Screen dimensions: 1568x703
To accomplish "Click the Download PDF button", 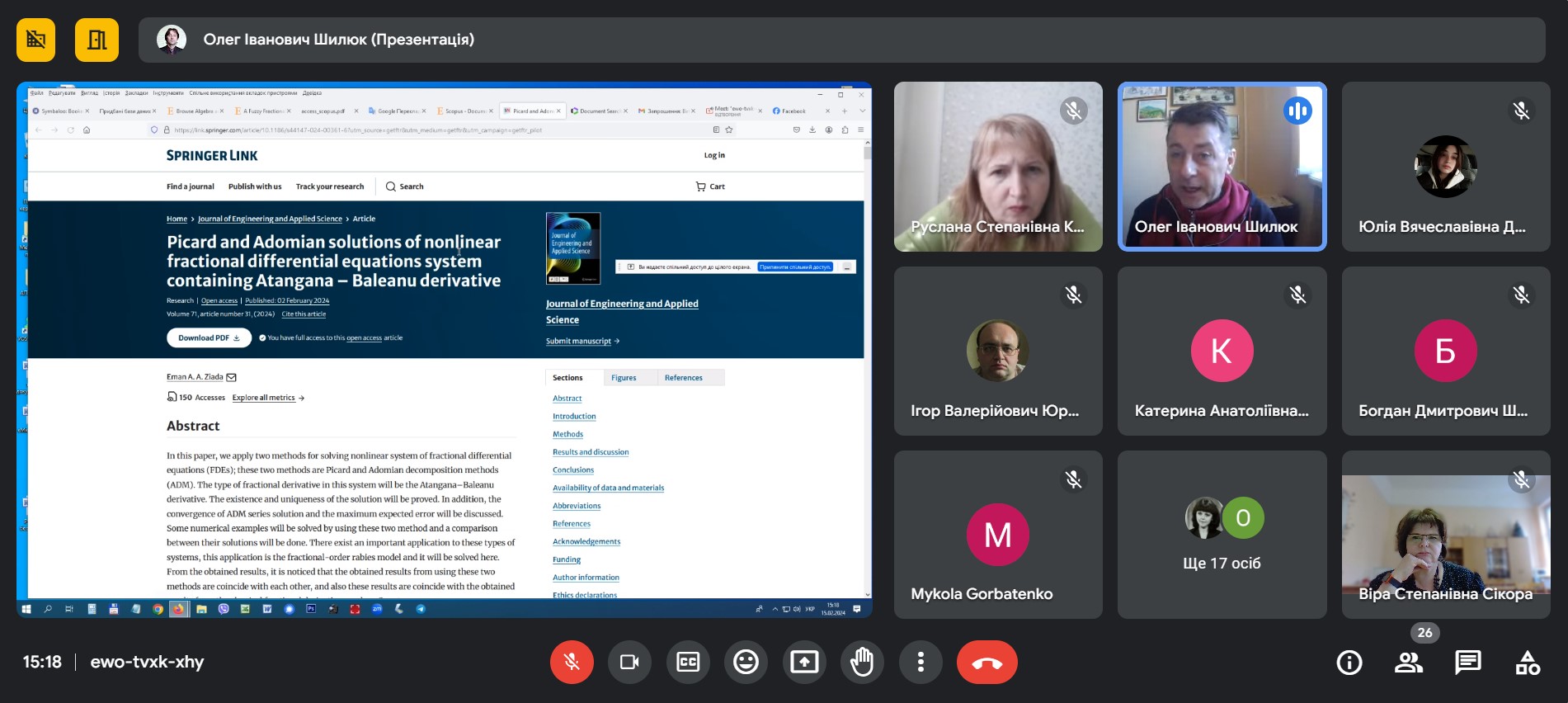I will pyautogui.click(x=209, y=337).
